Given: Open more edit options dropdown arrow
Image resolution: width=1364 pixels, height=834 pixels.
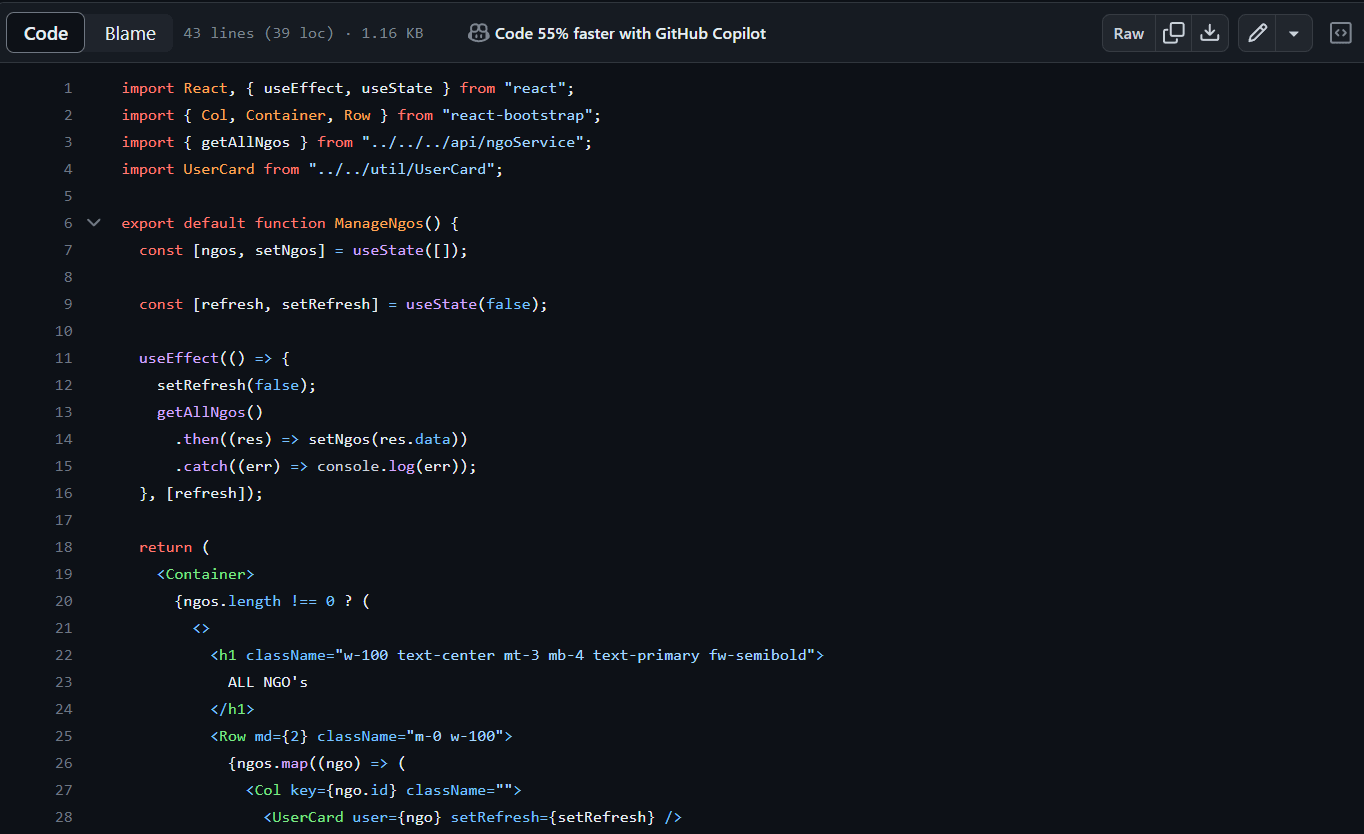Looking at the screenshot, I should 1294,33.
